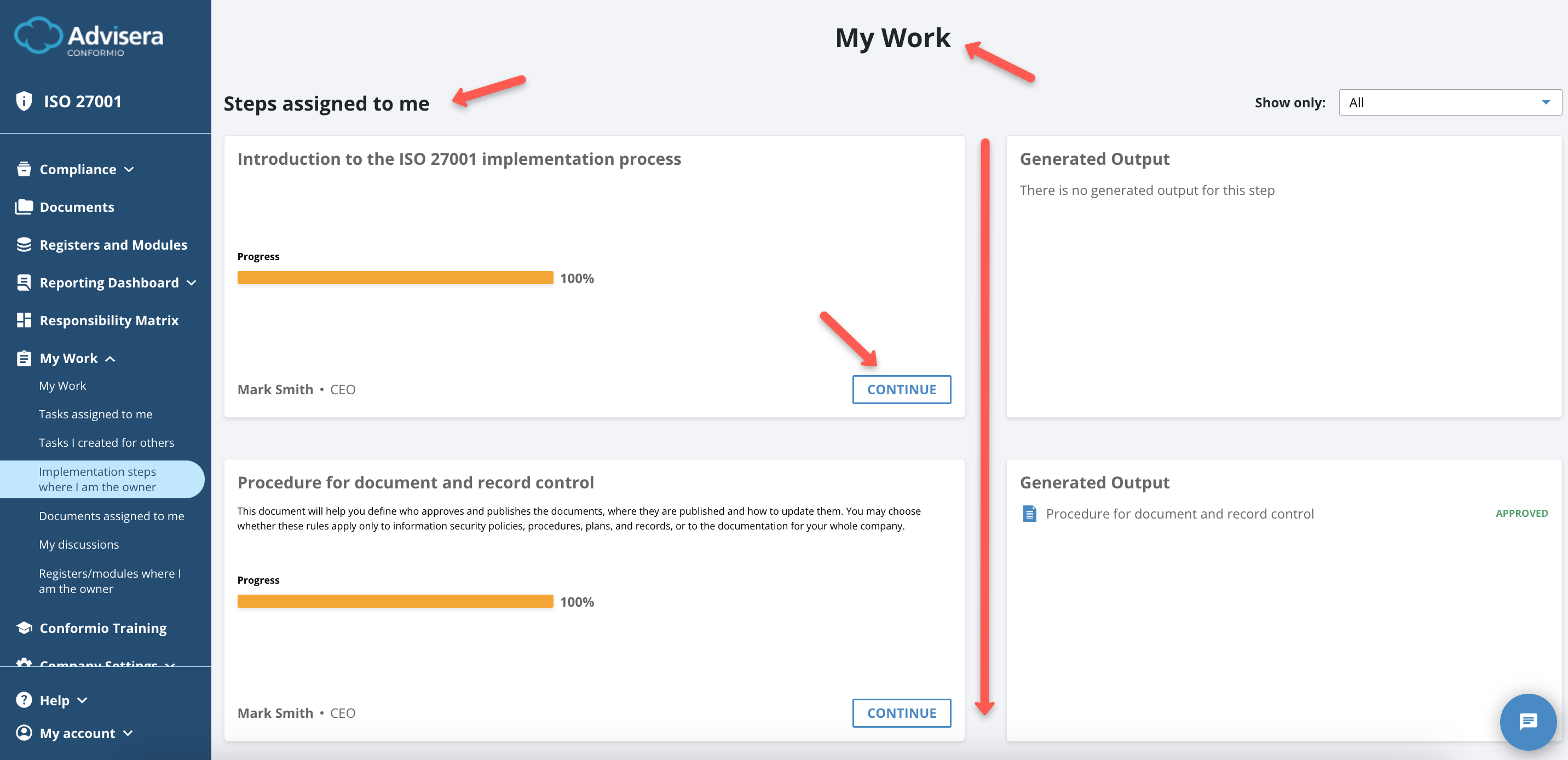
Task: Click the Responsibility Matrix grid icon
Action: [x=24, y=320]
